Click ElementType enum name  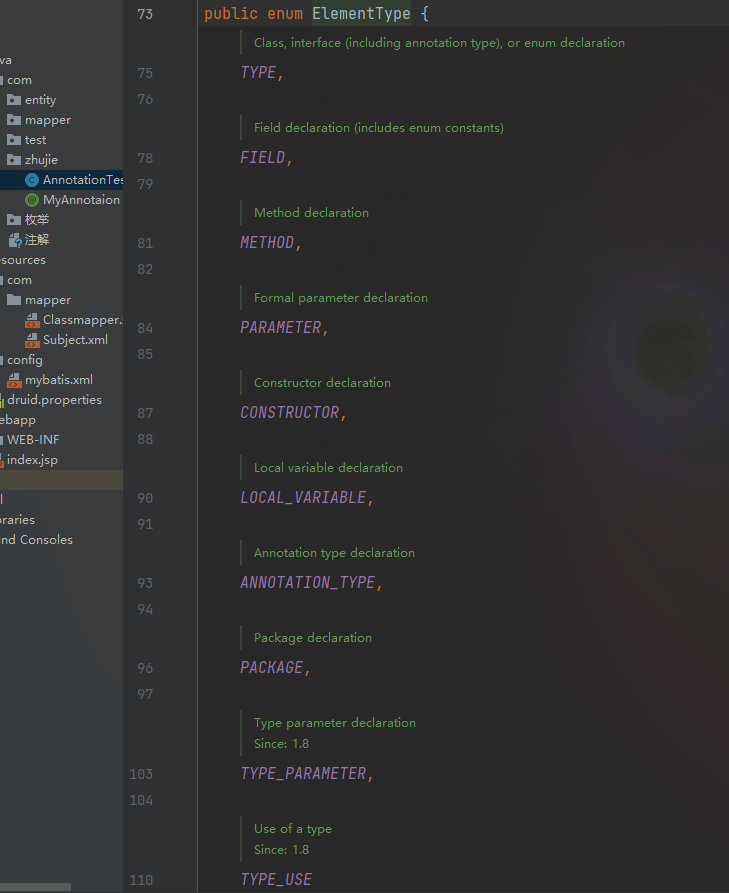click(x=361, y=14)
